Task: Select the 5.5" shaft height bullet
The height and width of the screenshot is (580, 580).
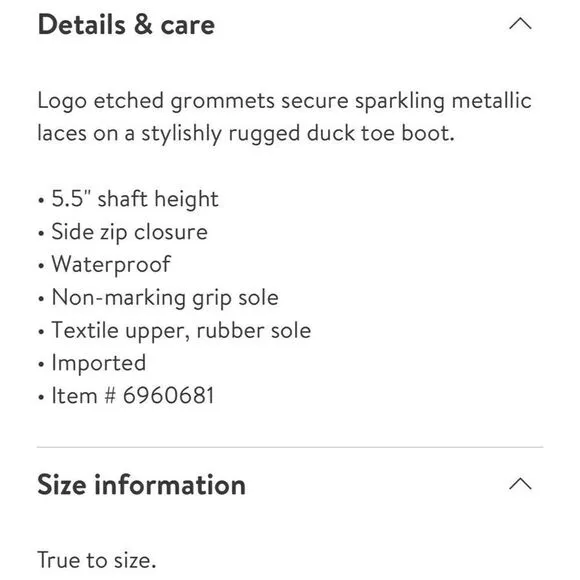Action: (x=135, y=199)
